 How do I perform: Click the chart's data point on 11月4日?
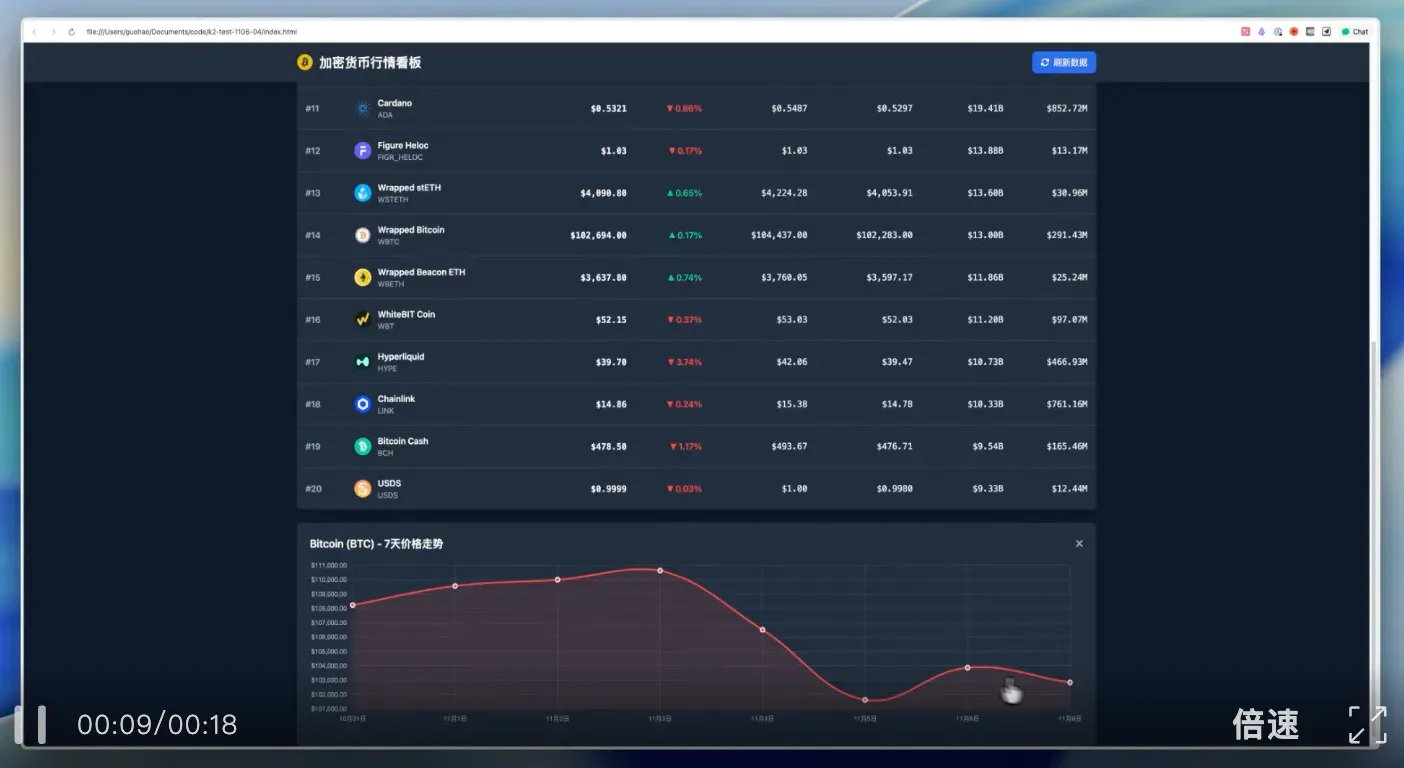coord(762,629)
